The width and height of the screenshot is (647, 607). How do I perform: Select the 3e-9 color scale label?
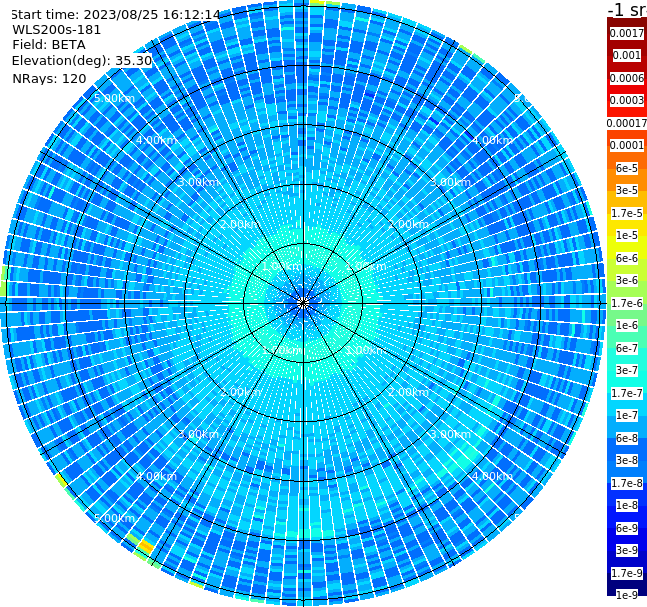(x=626, y=550)
